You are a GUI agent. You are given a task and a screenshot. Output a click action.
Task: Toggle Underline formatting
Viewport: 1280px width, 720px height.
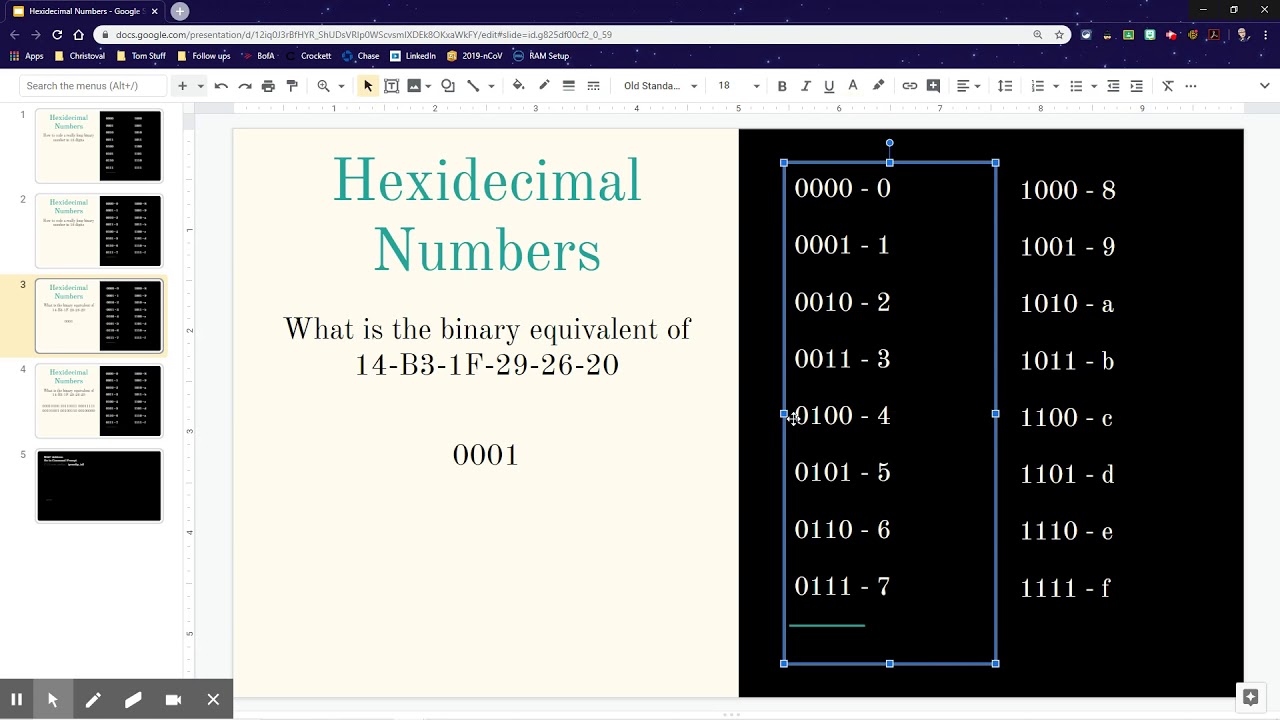829,86
